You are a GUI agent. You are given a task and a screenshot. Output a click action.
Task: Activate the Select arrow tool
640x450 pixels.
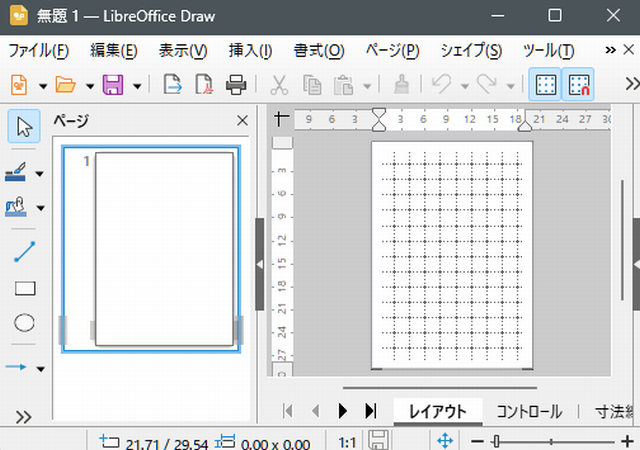click(x=25, y=126)
